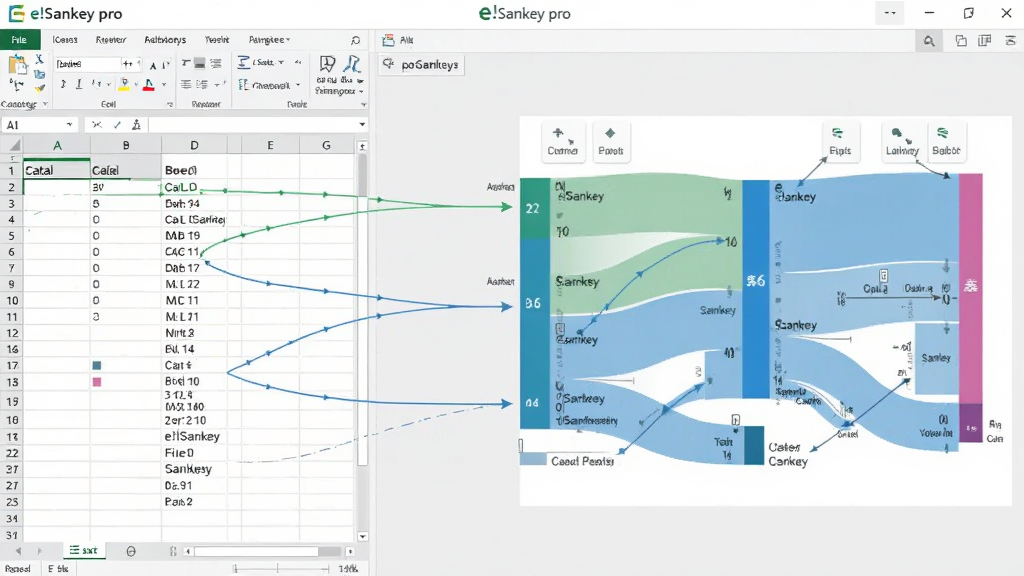Open the font color dropdown arrow
Screen dimensions: 1024x576
point(163,85)
